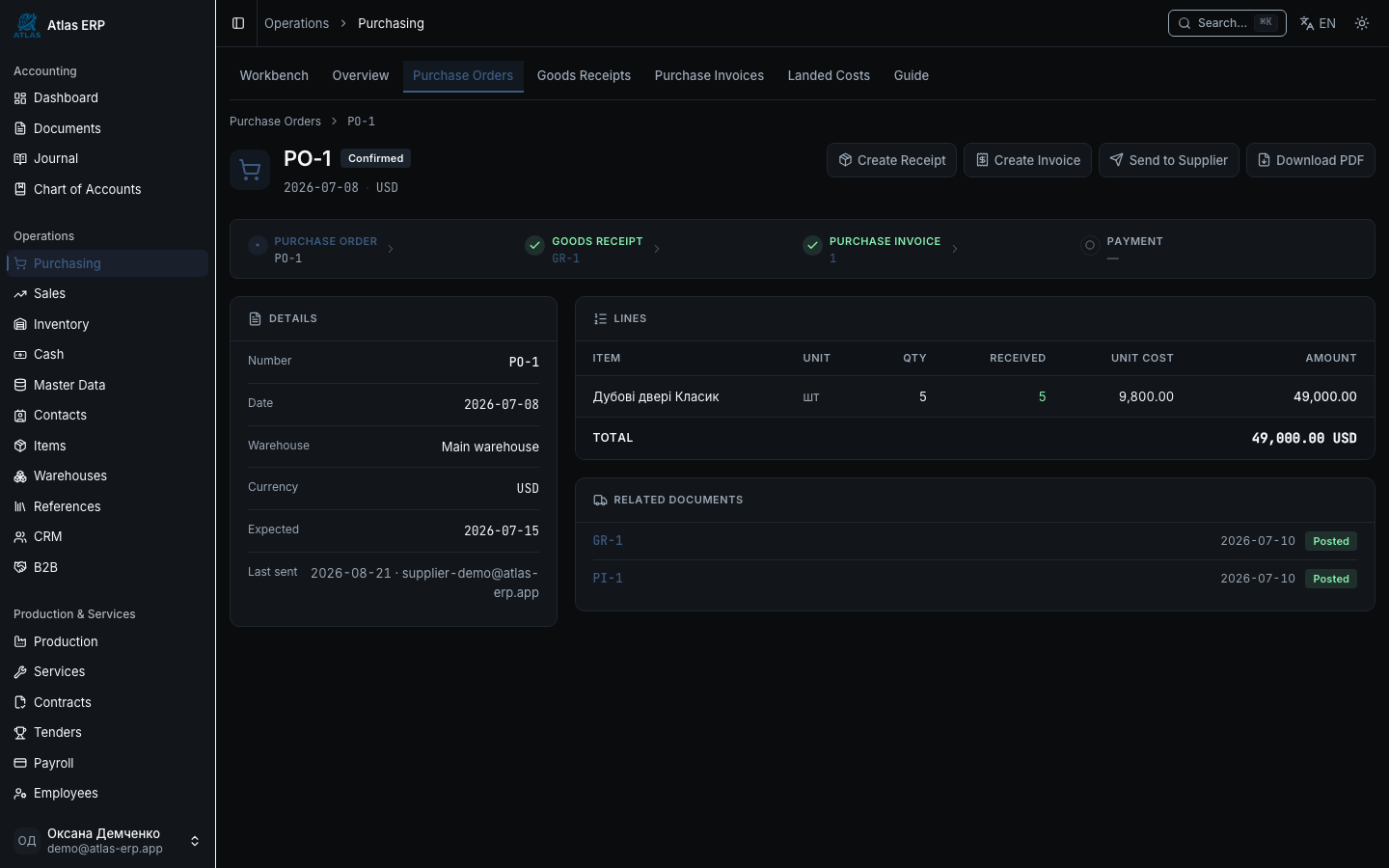This screenshot has height=868, width=1389.
Task: Open Inventory module
Action: click(107, 324)
